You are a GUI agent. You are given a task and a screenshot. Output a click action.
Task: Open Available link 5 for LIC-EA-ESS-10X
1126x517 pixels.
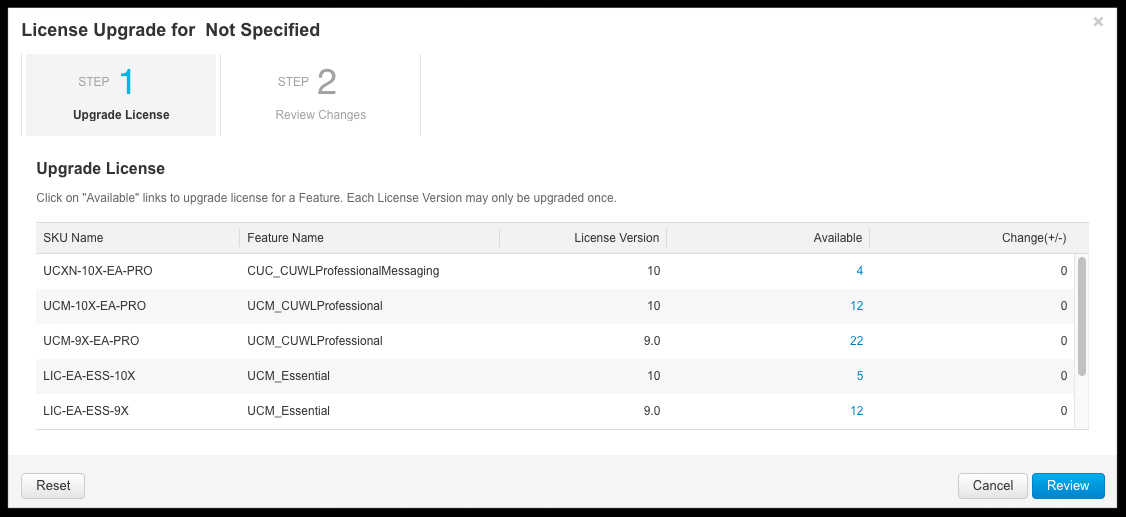click(x=860, y=376)
